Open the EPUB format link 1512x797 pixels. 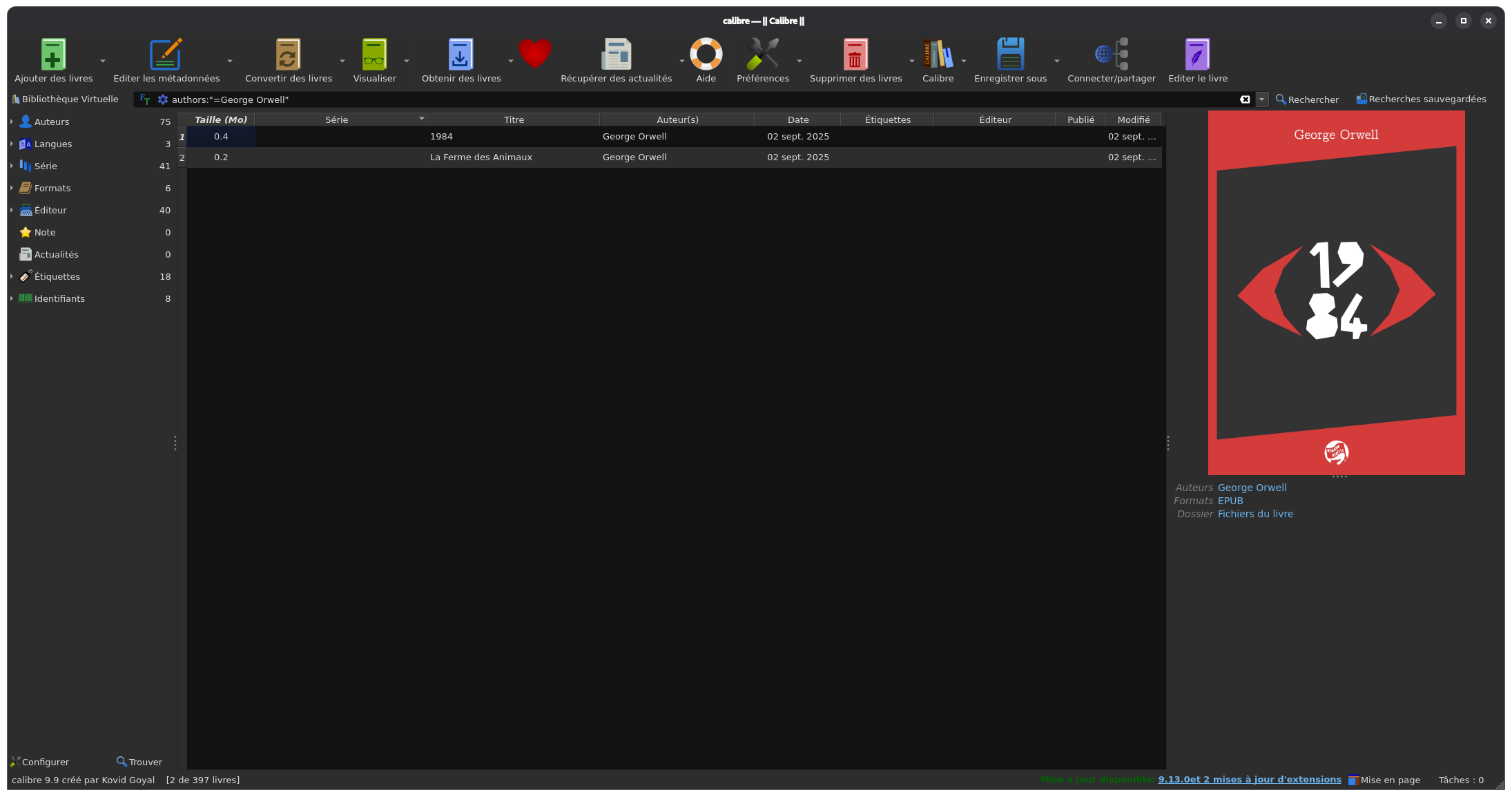(1230, 501)
